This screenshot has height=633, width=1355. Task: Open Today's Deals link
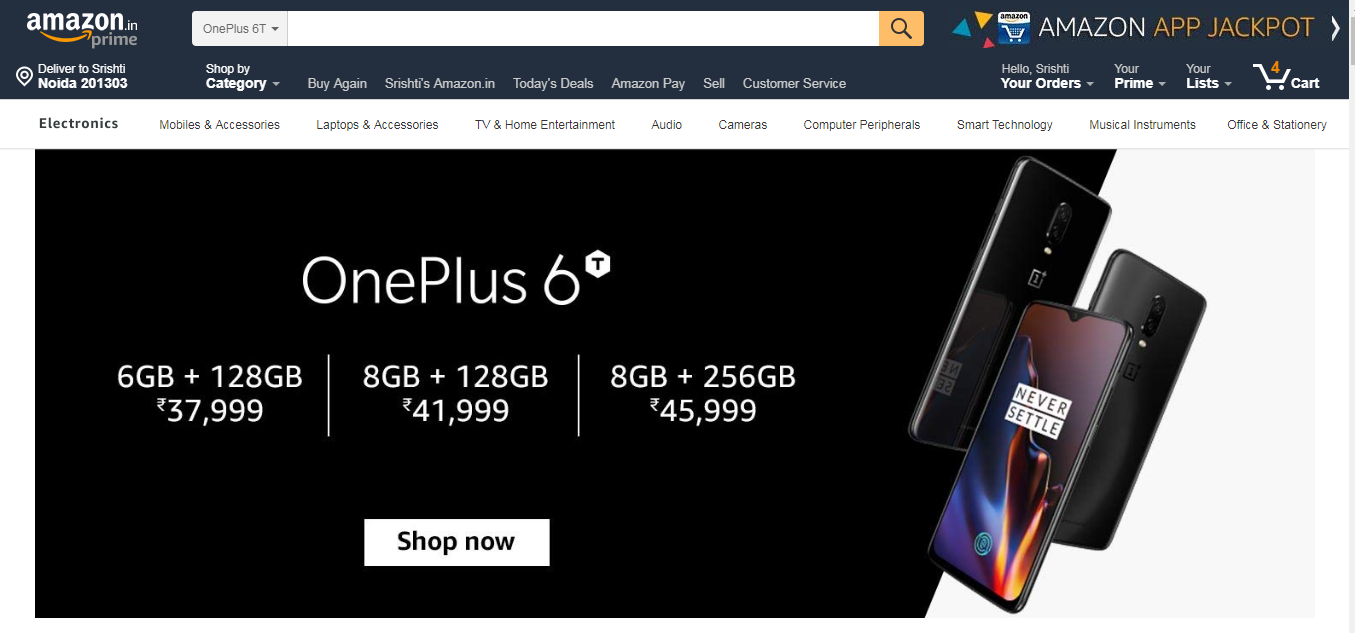[553, 83]
